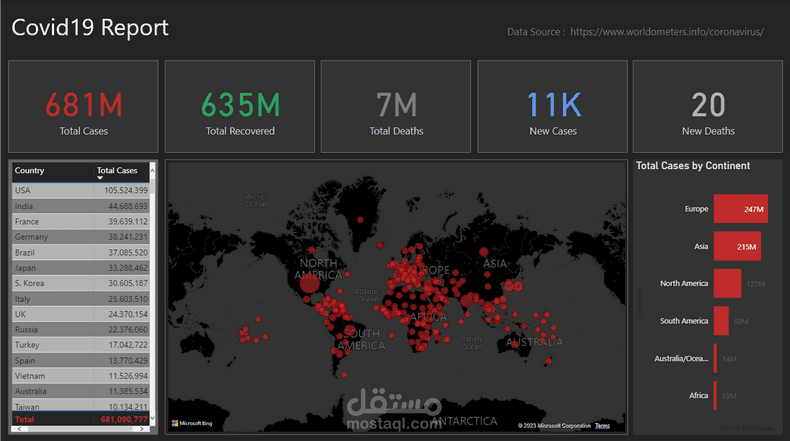Open the Terms link on map
Viewport: 790px width, 441px height.
[602, 426]
